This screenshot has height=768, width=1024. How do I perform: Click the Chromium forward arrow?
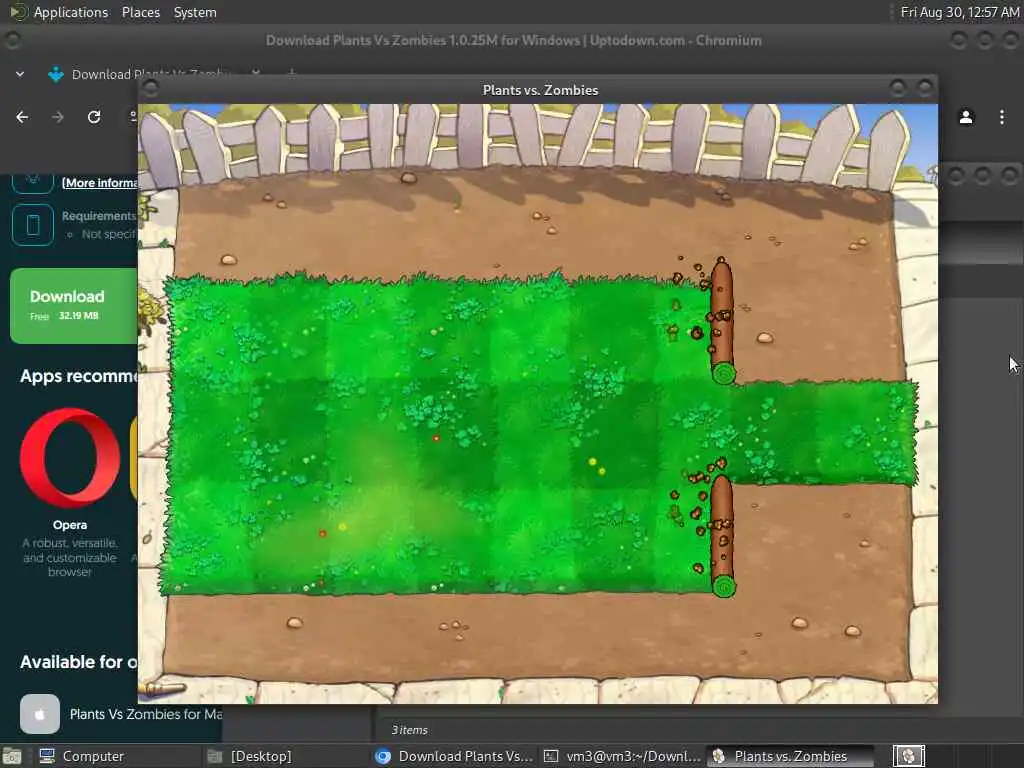(57, 117)
